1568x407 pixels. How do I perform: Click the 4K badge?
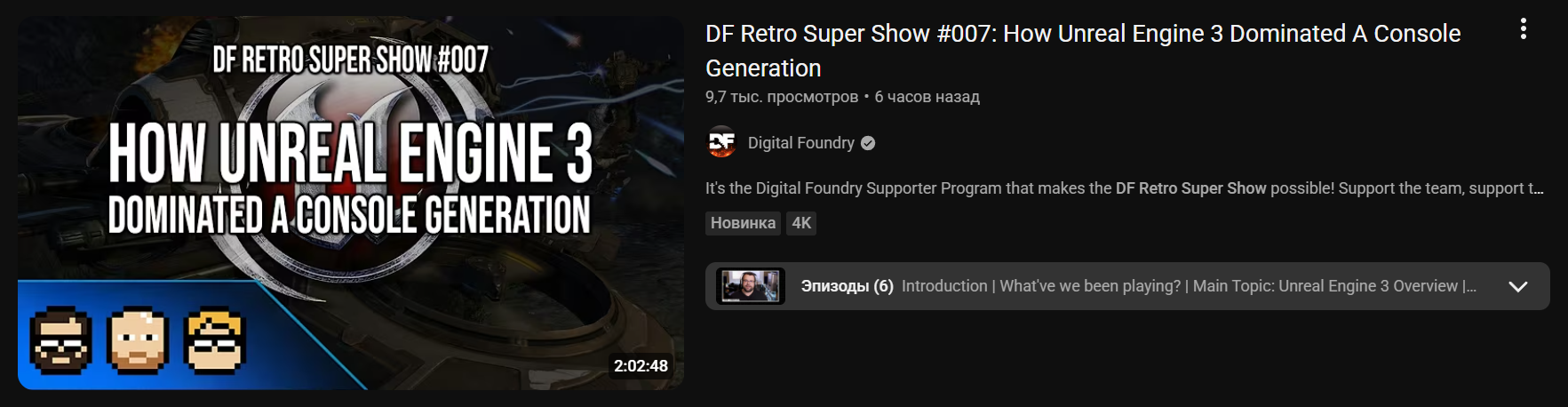tap(801, 223)
